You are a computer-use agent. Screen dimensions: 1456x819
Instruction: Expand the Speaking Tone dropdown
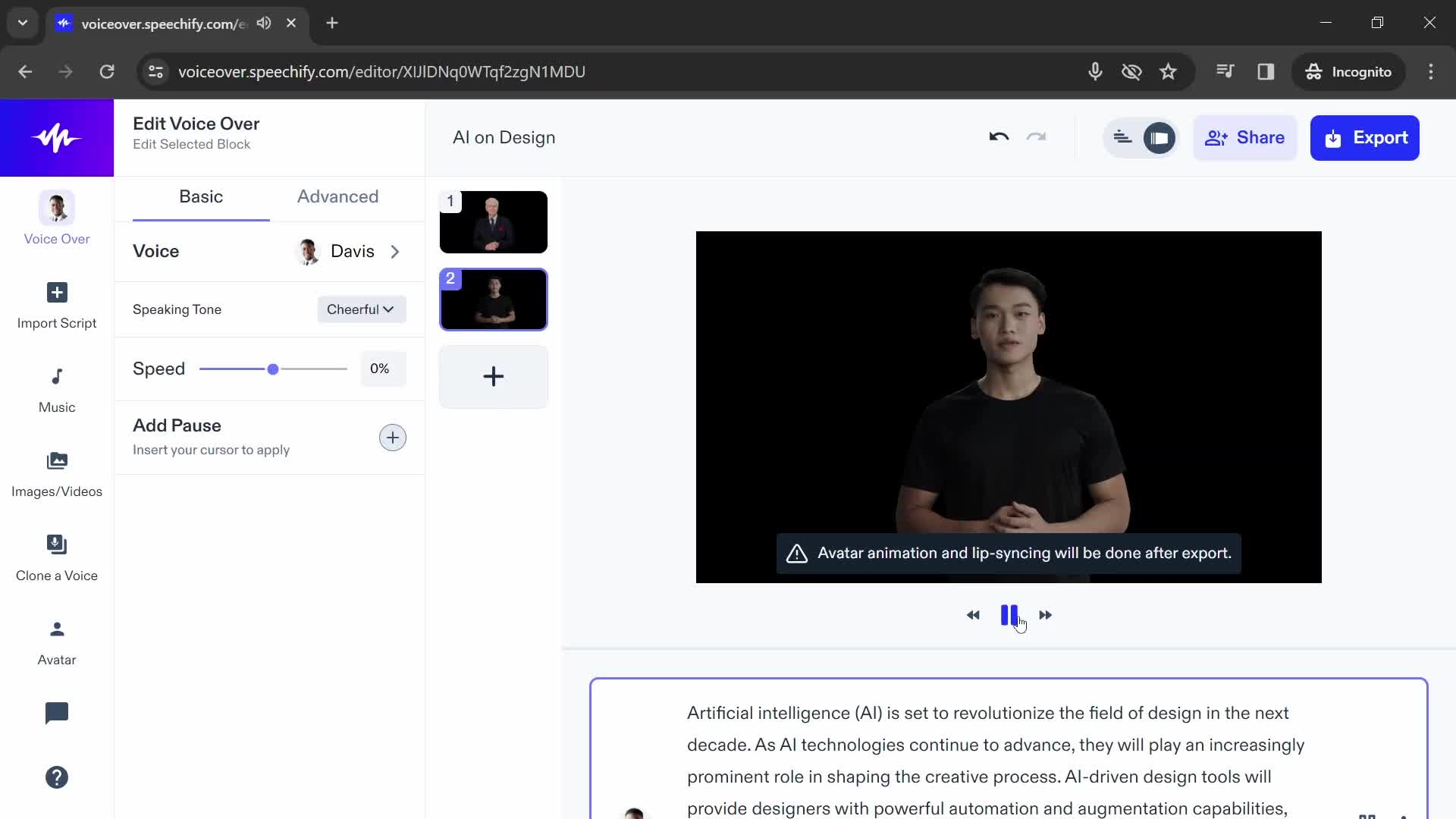(x=360, y=309)
